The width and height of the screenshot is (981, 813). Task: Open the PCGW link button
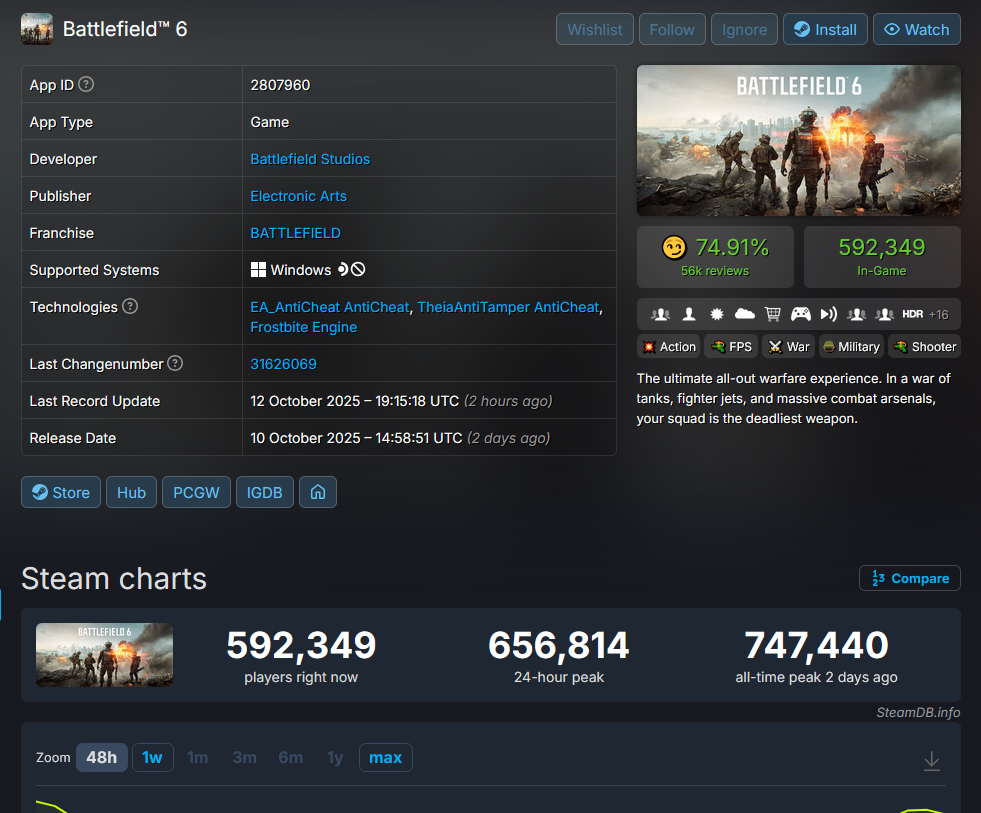pyautogui.click(x=196, y=492)
